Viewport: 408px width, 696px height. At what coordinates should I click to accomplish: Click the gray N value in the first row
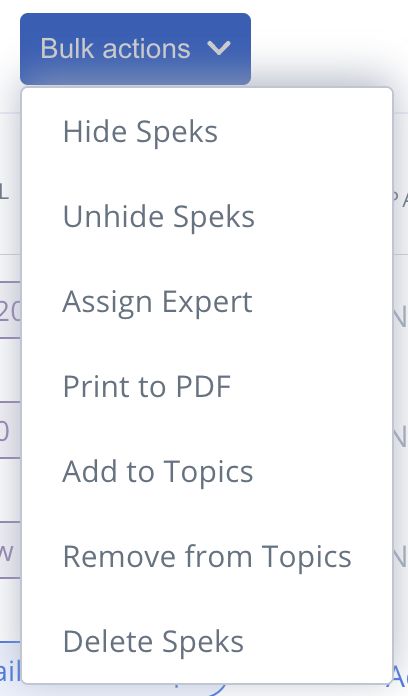click(x=400, y=316)
